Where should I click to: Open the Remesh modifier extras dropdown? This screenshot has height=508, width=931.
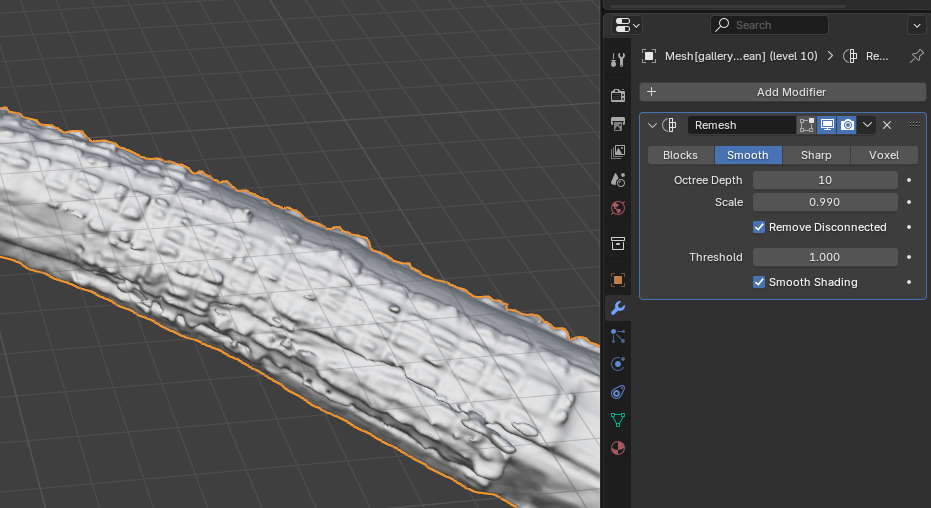pos(867,125)
